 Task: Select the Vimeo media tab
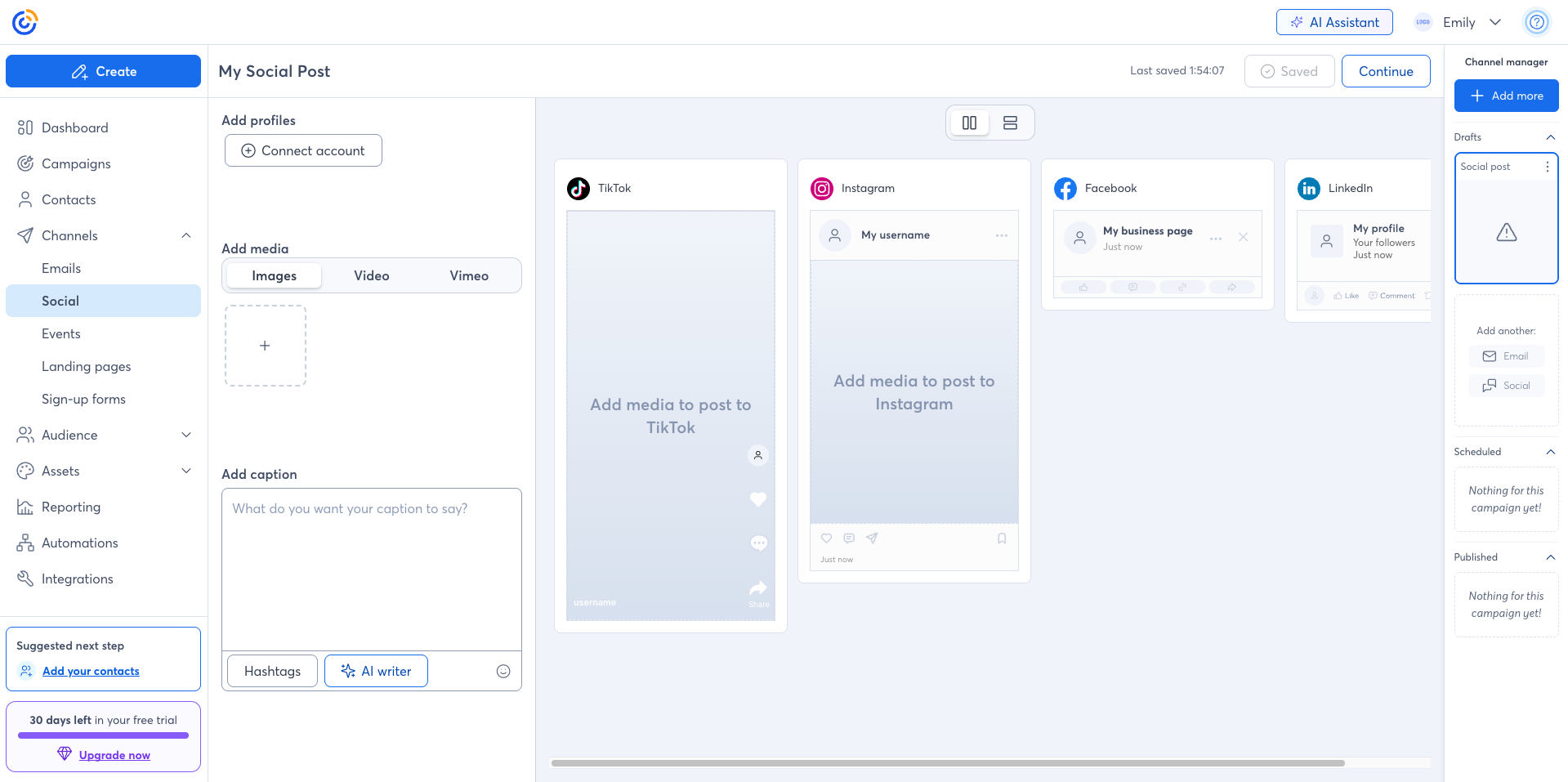click(468, 276)
